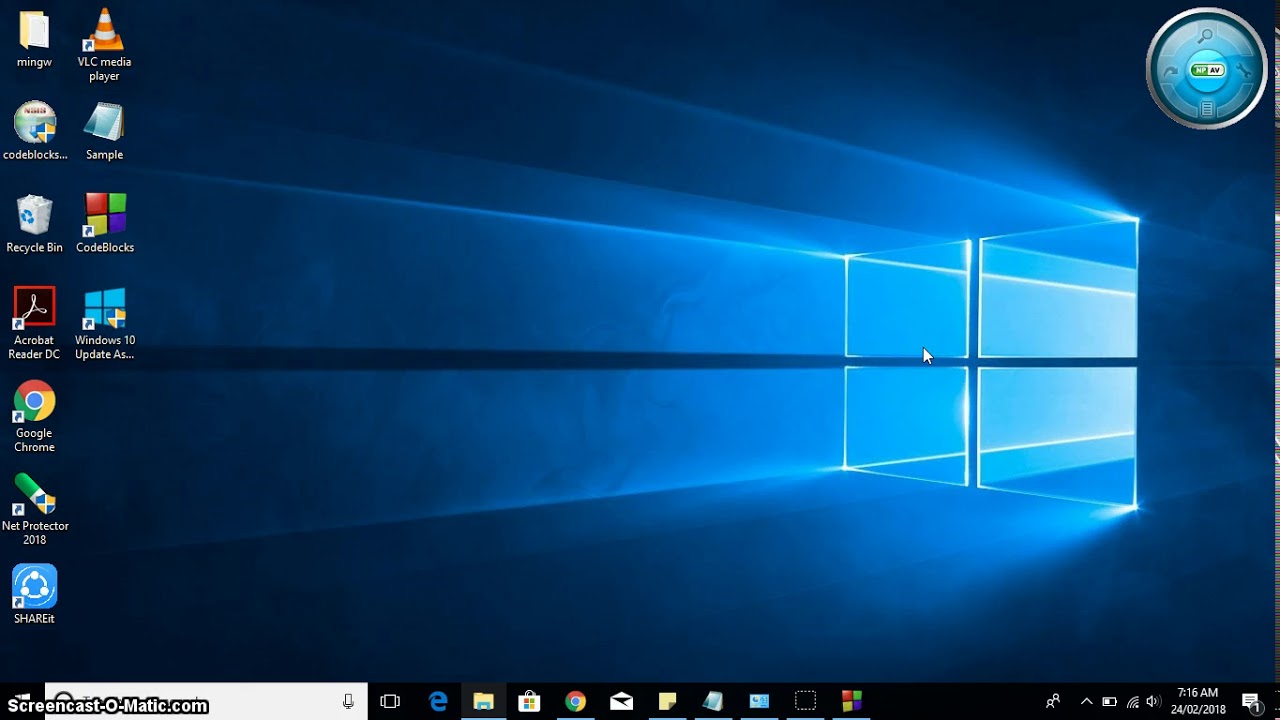The width and height of the screenshot is (1280, 720).
Task: Click the wrench settings on the NPAV widget
Action: tap(1243, 70)
